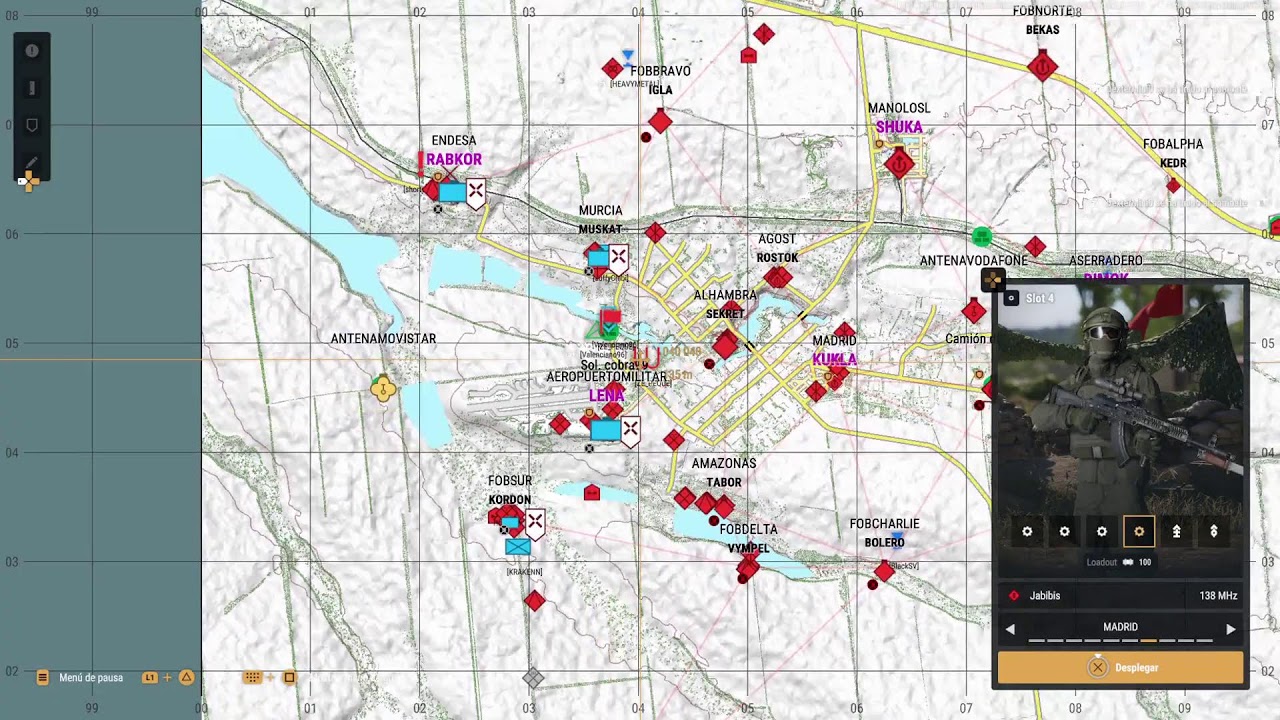
Task: Click the orange triangle button hint icon
Action: 186,678
